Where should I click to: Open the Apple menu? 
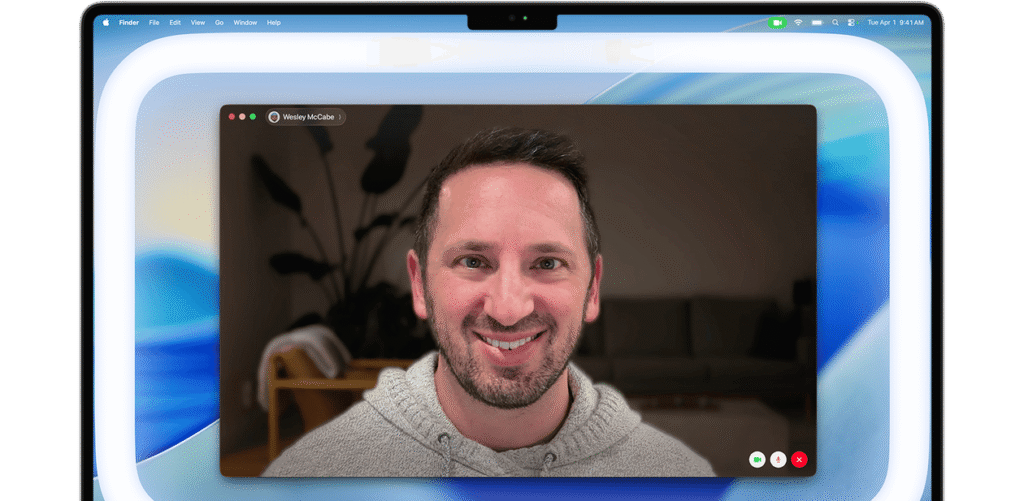tap(106, 22)
